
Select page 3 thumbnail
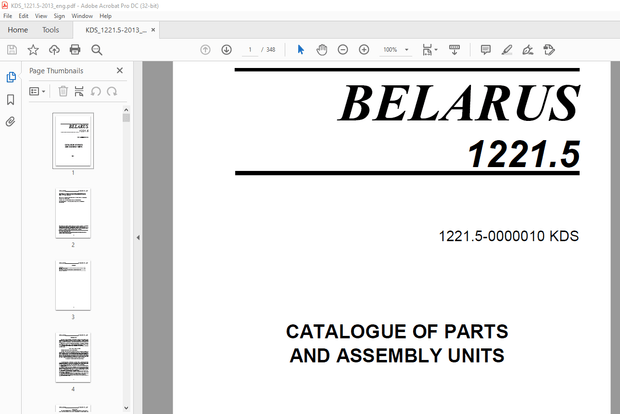pyautogui.click(x=73, y=285)
